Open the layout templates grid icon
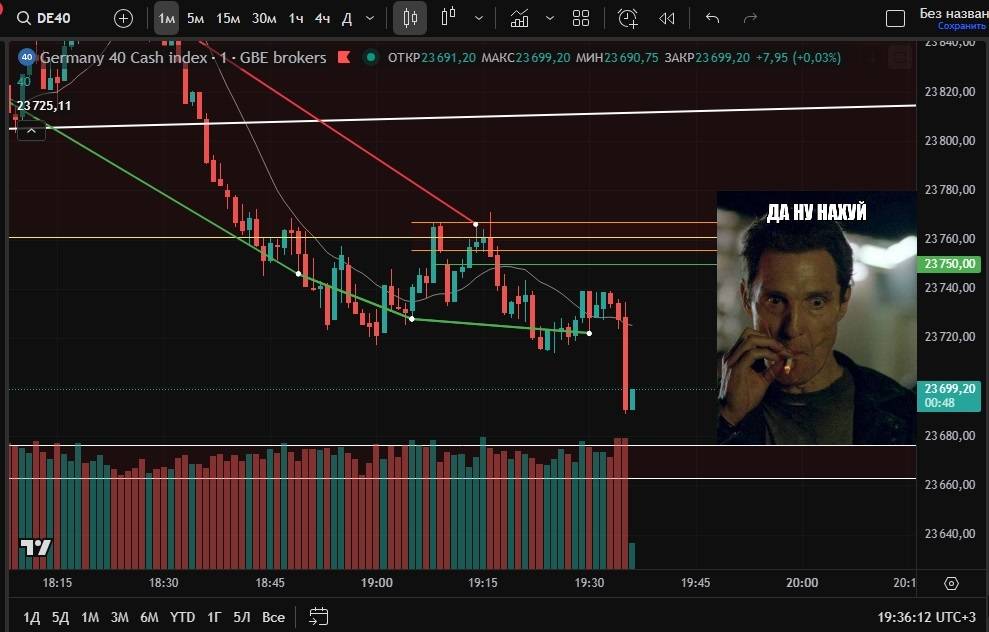The image size is (989, 632). click(x=581, y=18)
